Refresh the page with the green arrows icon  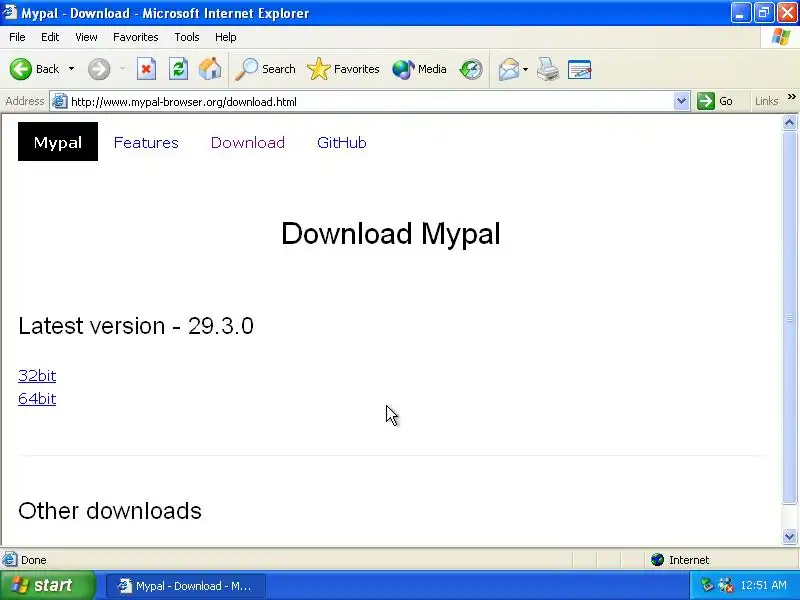click(x=178, y=69)
